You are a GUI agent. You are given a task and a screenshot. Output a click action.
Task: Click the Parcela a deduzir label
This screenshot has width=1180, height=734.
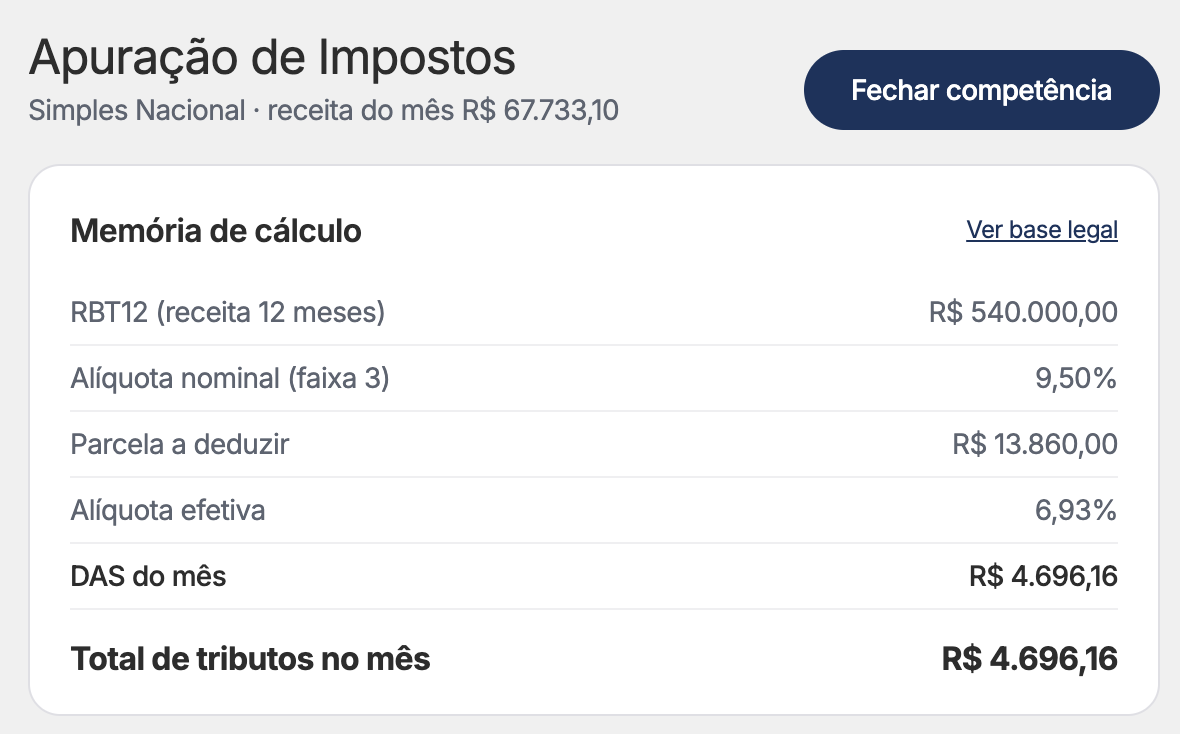(180, 444)
